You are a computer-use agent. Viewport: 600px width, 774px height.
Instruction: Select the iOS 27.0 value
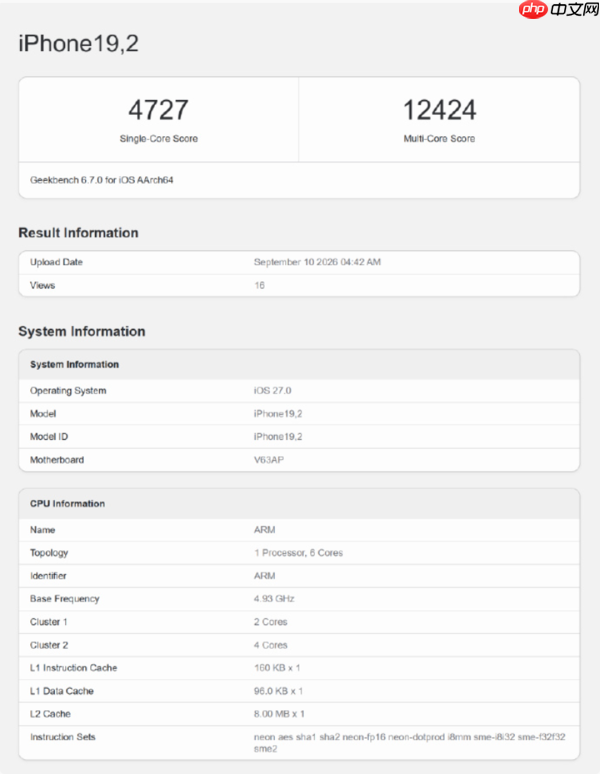coord(272,390)
